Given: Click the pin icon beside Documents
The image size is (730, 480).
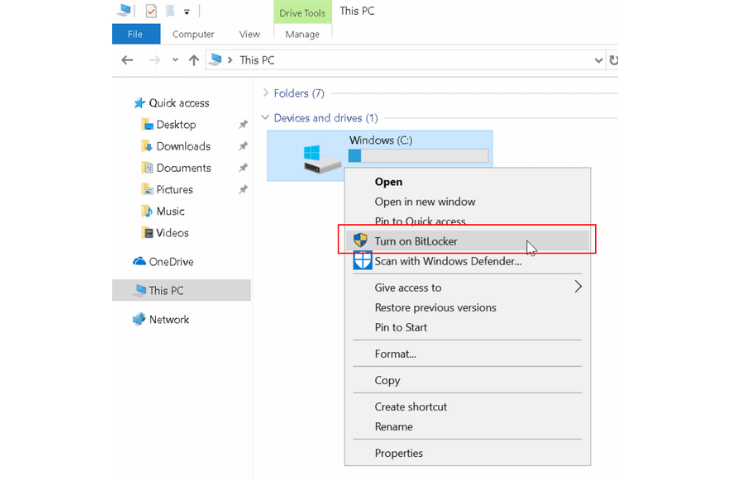Looking at the screenshot, I should click(243, 168).
